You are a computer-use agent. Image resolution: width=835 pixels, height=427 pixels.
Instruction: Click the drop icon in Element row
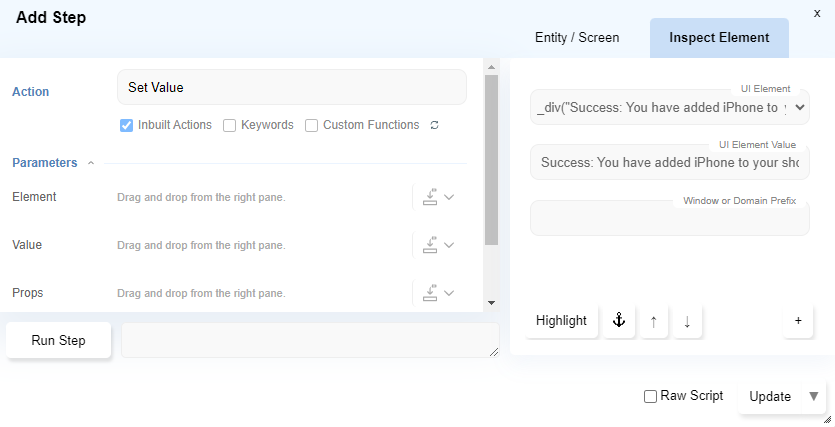(431, 197)
